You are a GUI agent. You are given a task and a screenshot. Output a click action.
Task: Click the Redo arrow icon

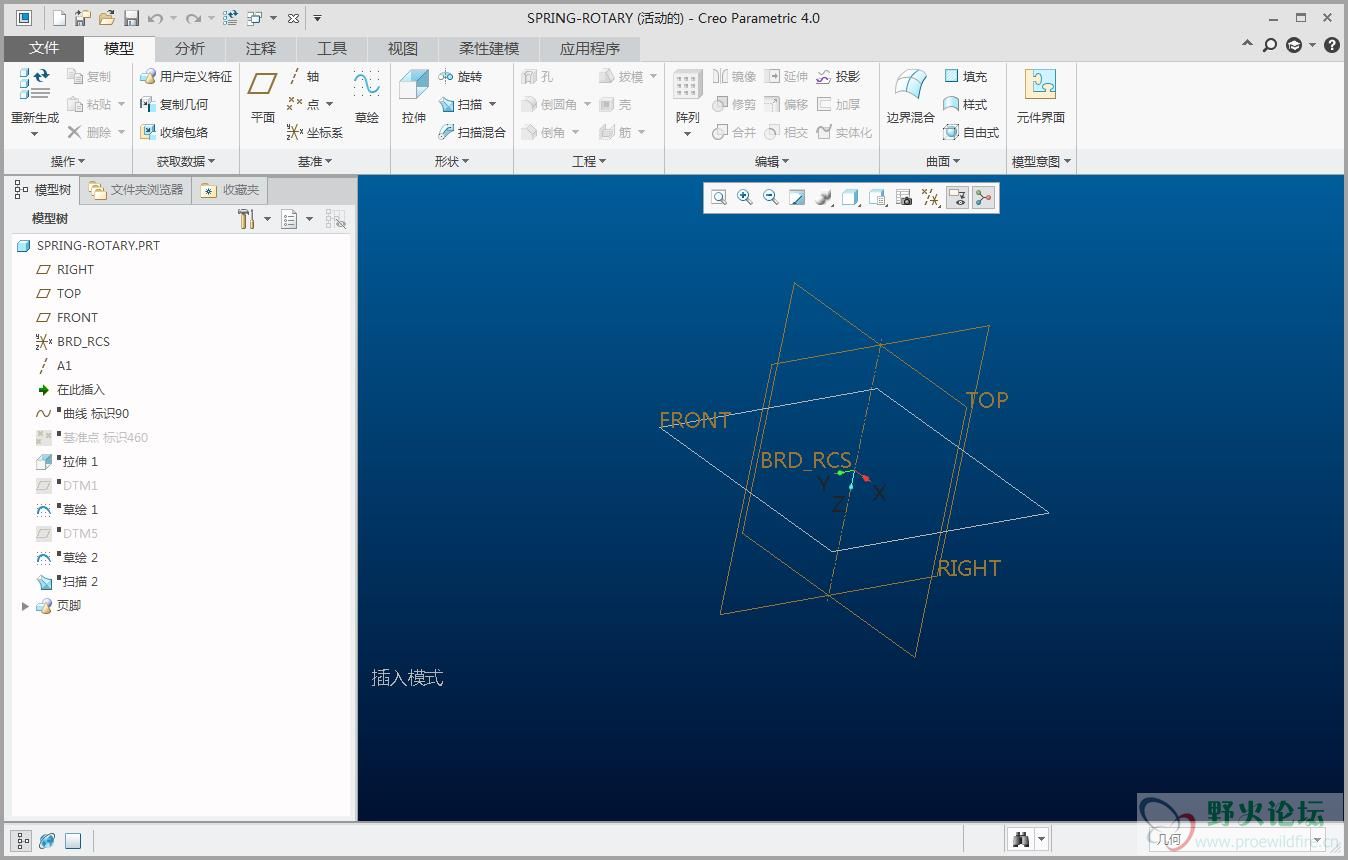click(x=194, y=18)
